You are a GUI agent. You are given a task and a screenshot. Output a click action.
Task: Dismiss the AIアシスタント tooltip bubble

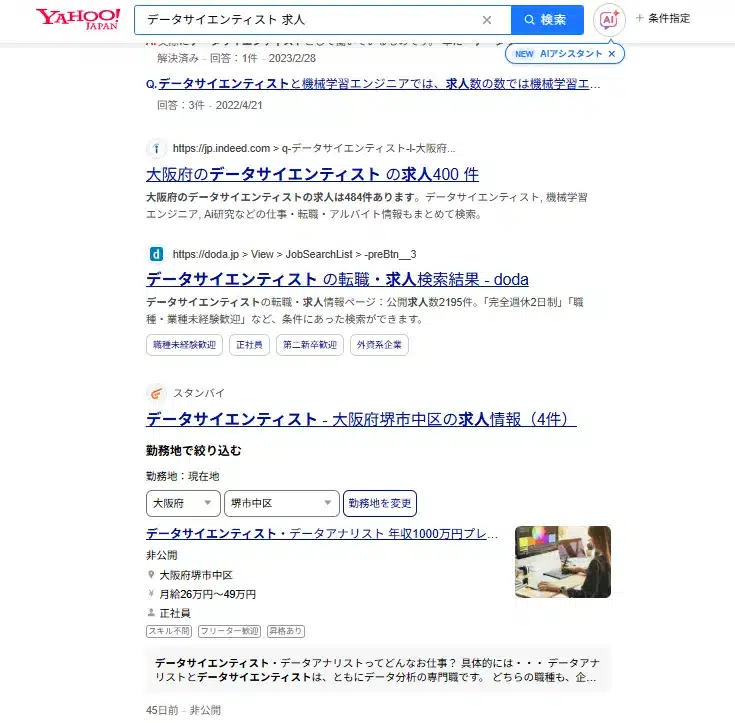click(x=612, y=54)
